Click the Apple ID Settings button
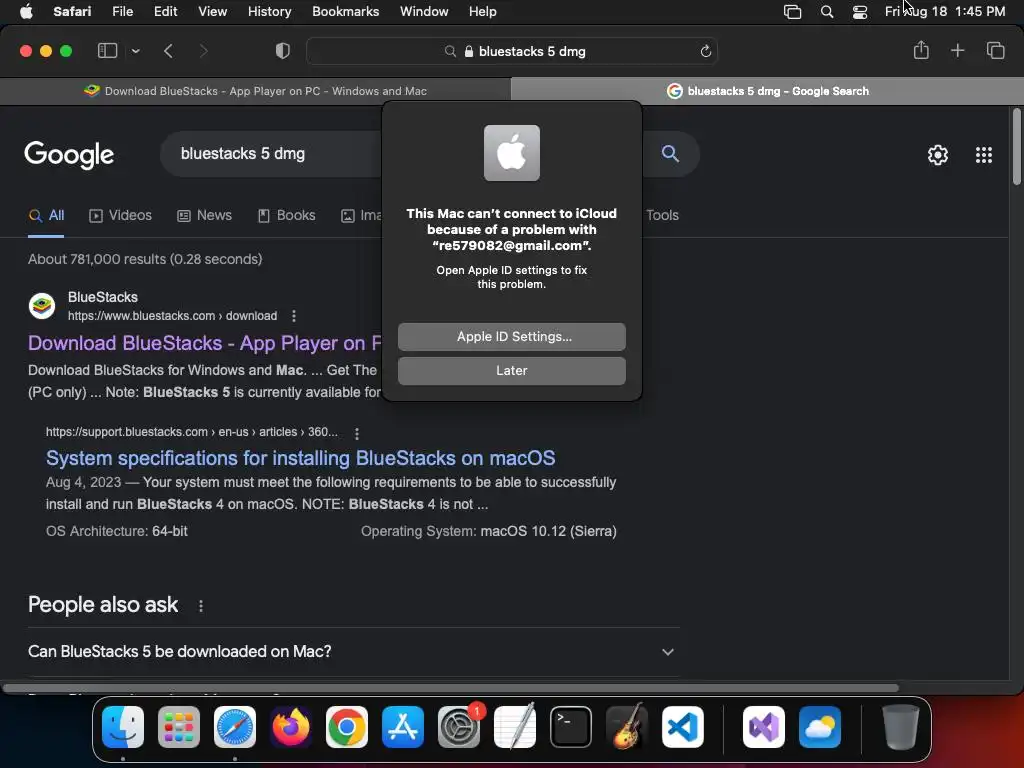This screenshot has width=1024, height=768. point(511,336)
